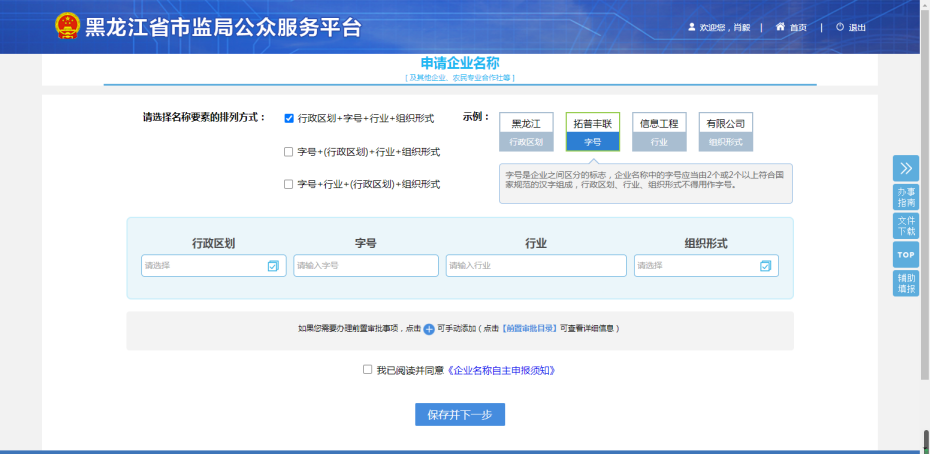Open 《企业名称自主申报须知》 link

[502, 370]
